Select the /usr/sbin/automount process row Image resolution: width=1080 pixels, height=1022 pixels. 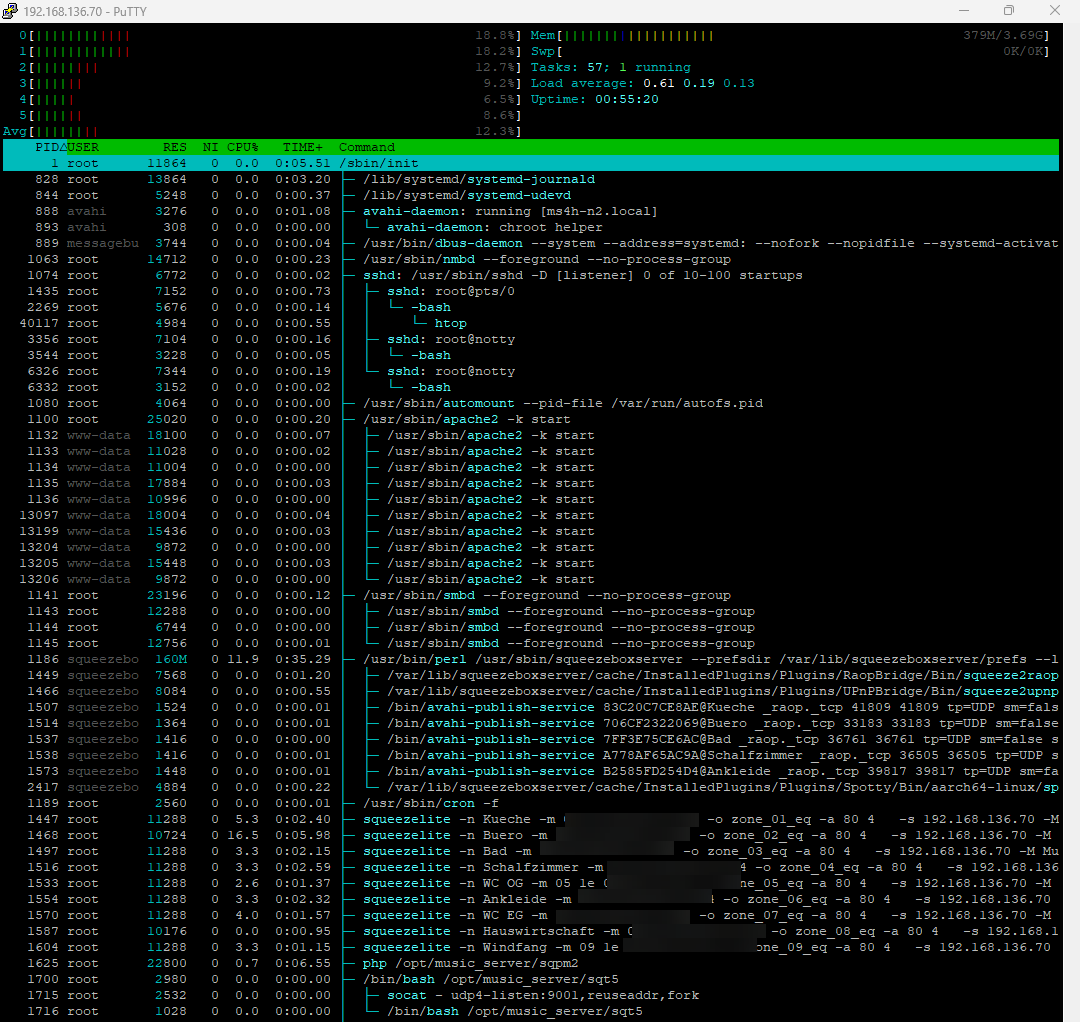pos(530,404)
